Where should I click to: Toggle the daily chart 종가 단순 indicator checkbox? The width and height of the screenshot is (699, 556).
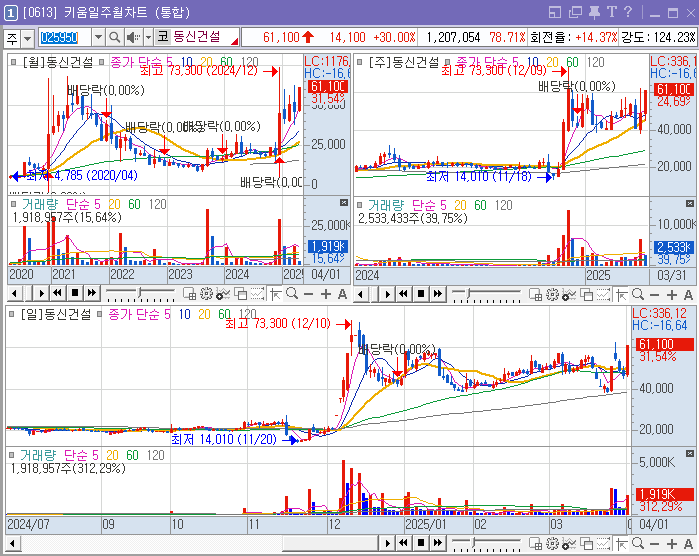click(99, 314)
